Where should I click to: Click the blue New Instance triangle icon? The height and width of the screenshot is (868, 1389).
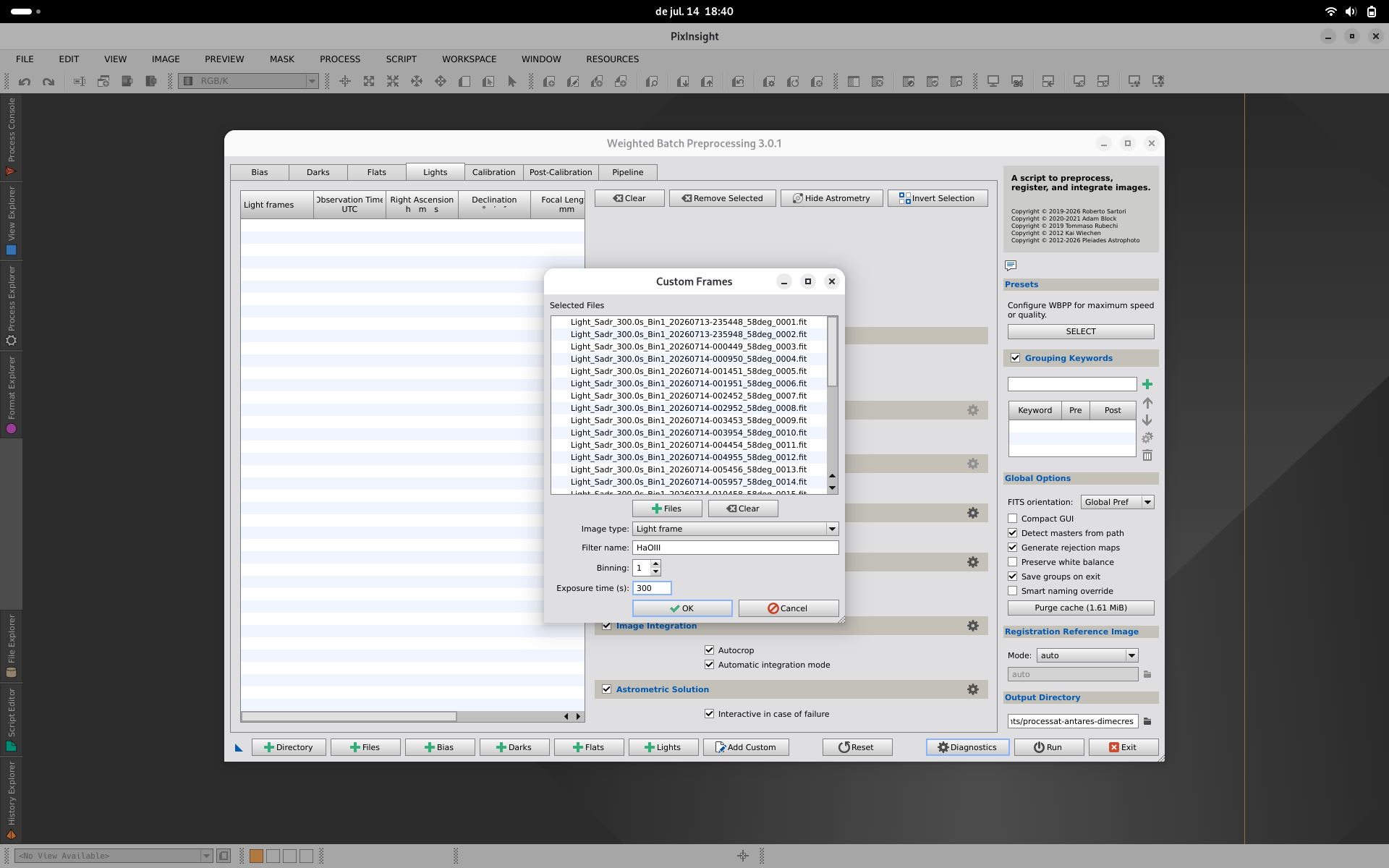pos(239,748)
